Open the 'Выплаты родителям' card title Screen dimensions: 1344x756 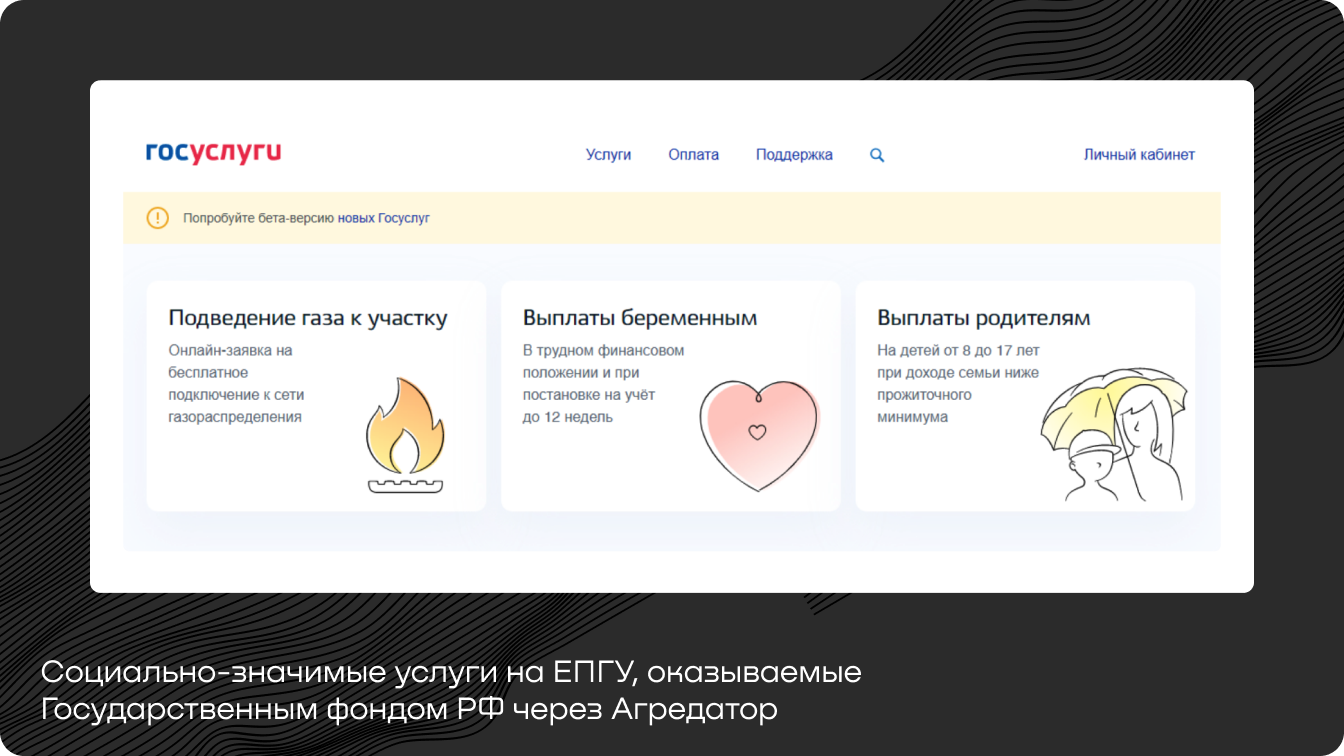point(983,318)
